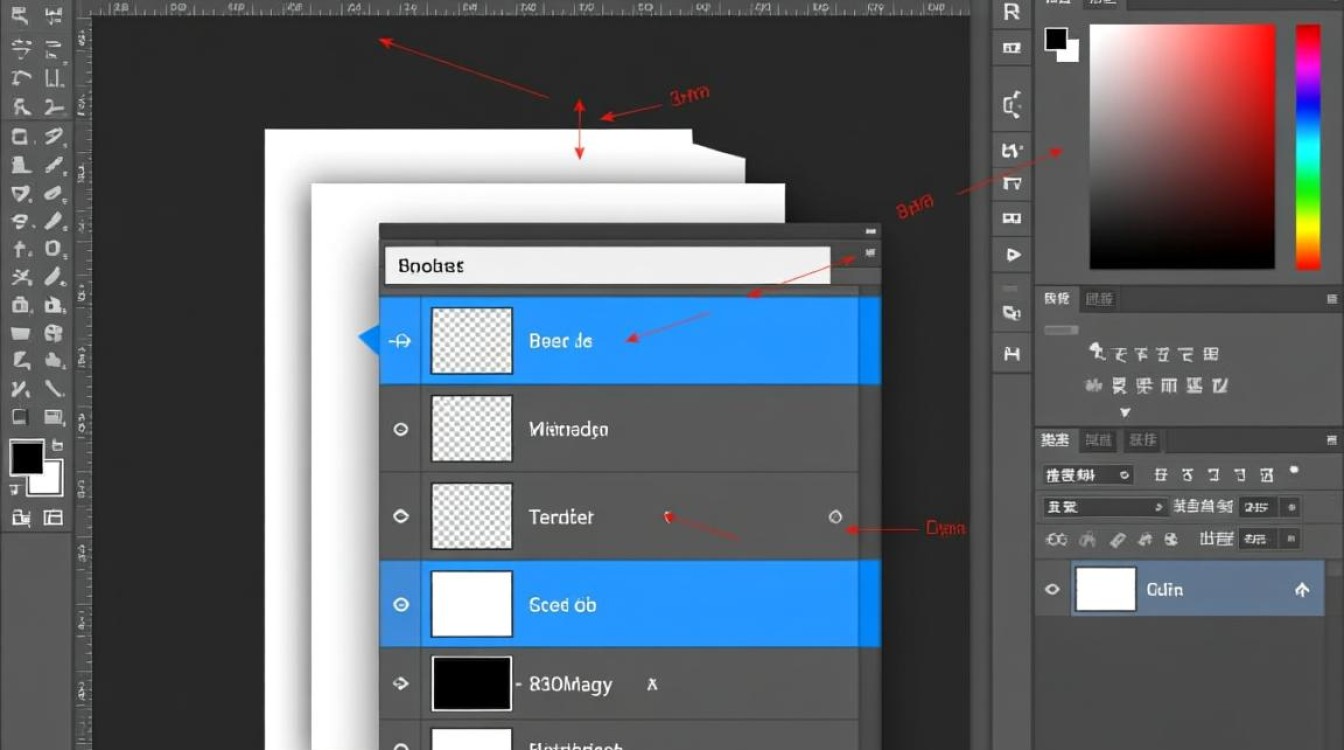Select the rectangular marquee tool in left toolbar

coord(20,136)
